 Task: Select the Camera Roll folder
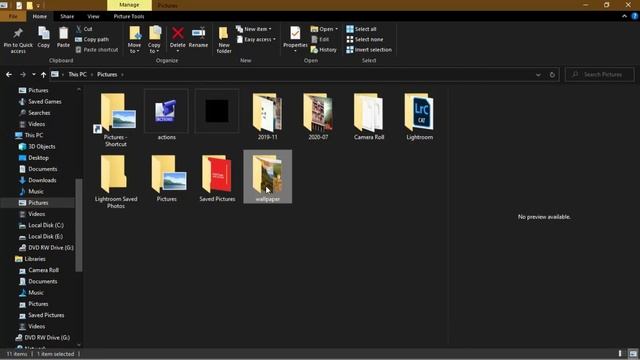coord(369,116)
